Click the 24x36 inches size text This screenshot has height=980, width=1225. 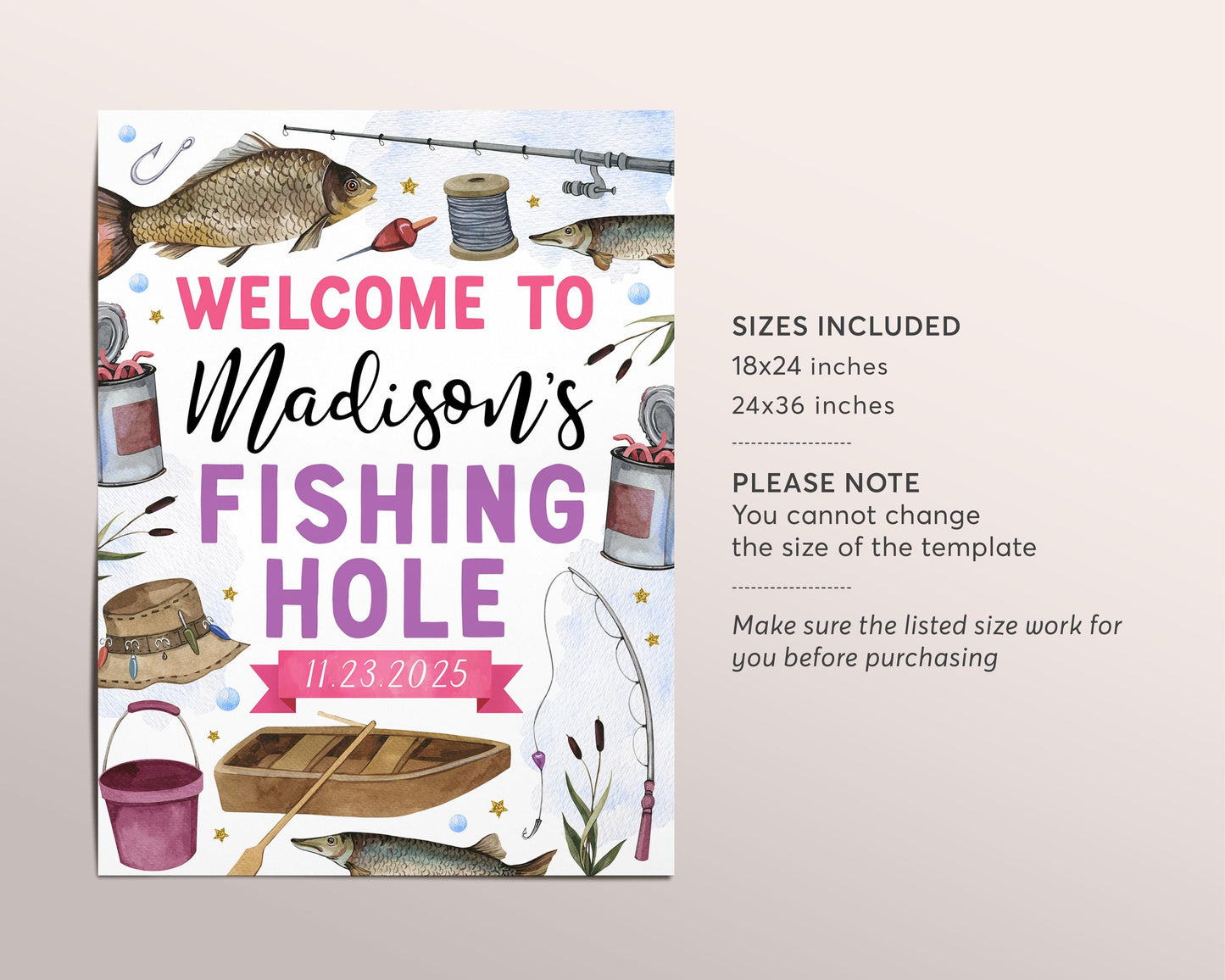coord(813,405)
